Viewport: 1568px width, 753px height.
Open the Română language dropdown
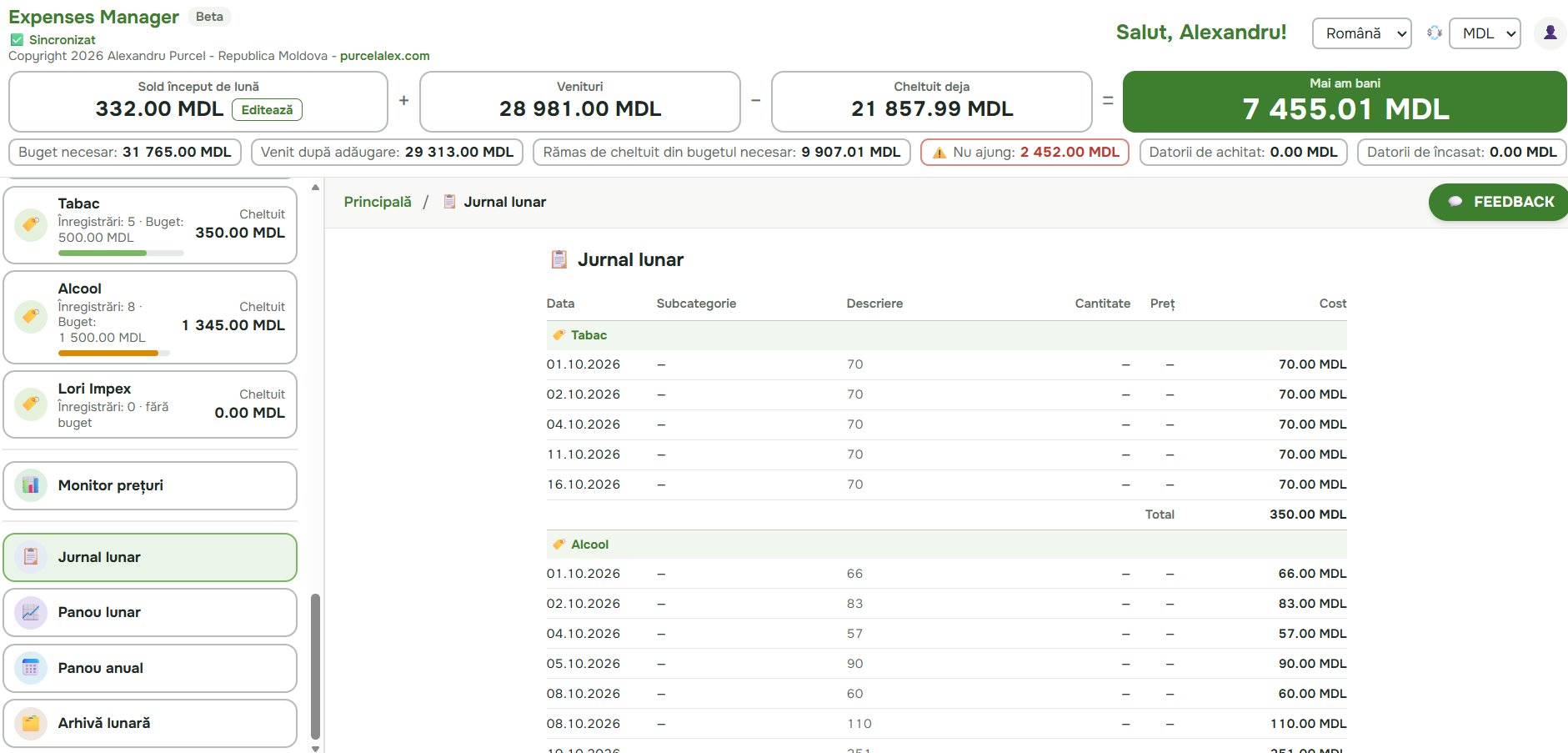(1361, 33)
